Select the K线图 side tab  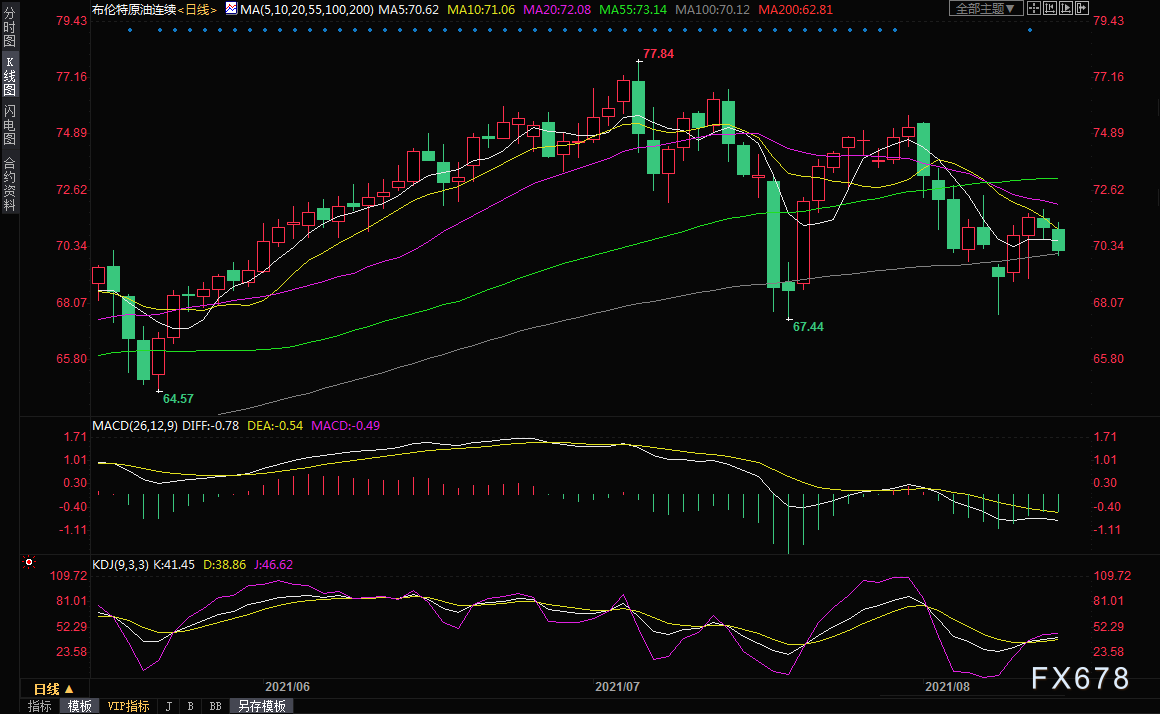tap(10, 77)
